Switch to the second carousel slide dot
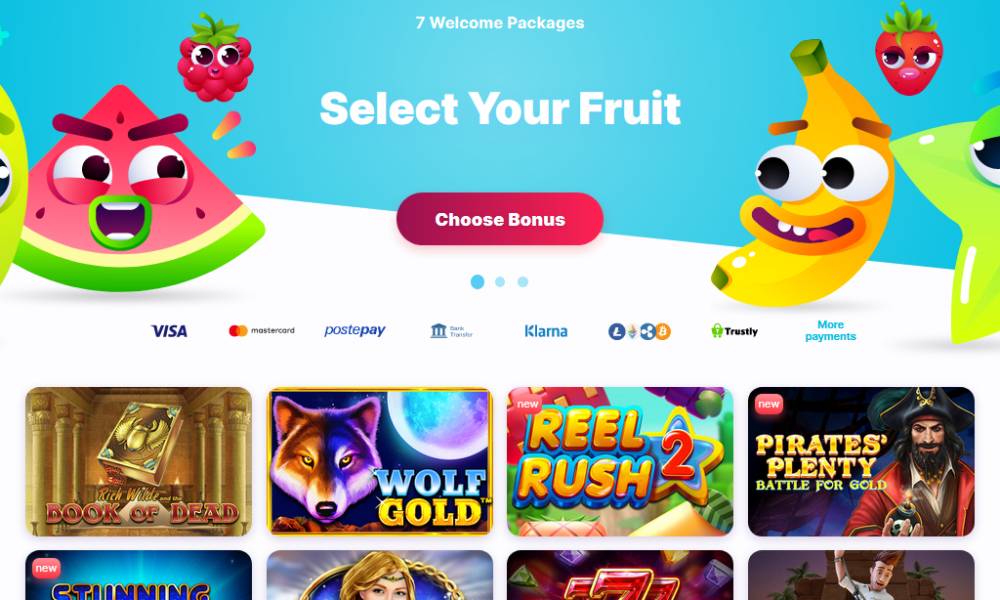 (x=500, y=282)
